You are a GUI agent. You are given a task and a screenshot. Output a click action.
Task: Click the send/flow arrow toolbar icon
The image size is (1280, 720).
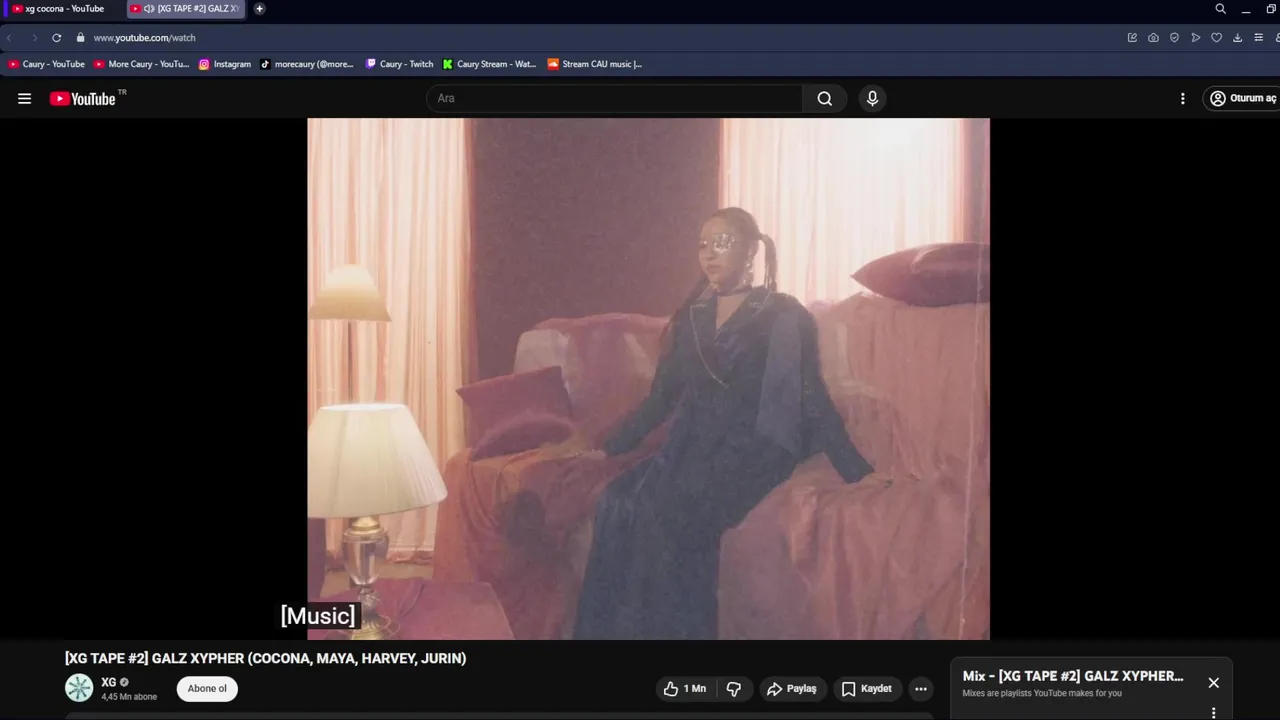pos(1195,38)
